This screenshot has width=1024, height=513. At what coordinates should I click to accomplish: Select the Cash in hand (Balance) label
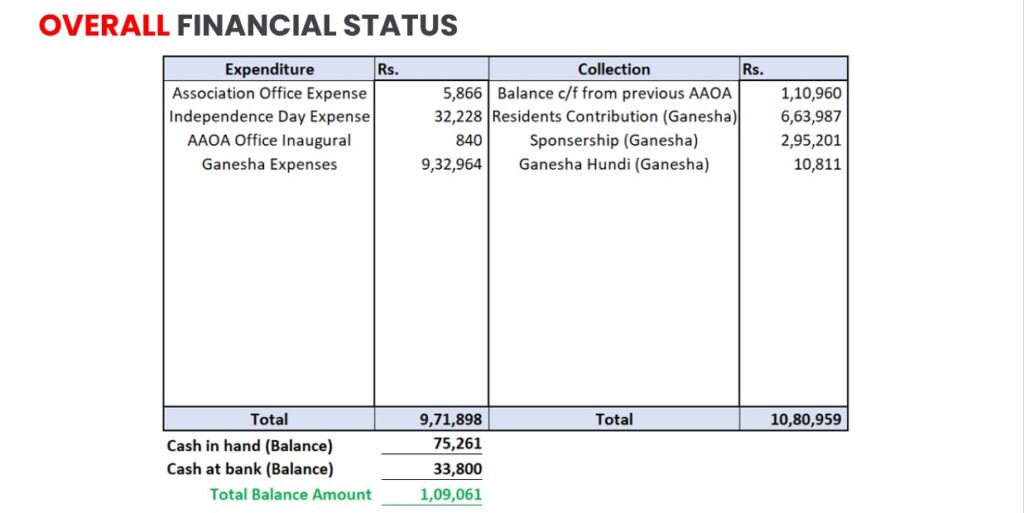tap(249, 445)
